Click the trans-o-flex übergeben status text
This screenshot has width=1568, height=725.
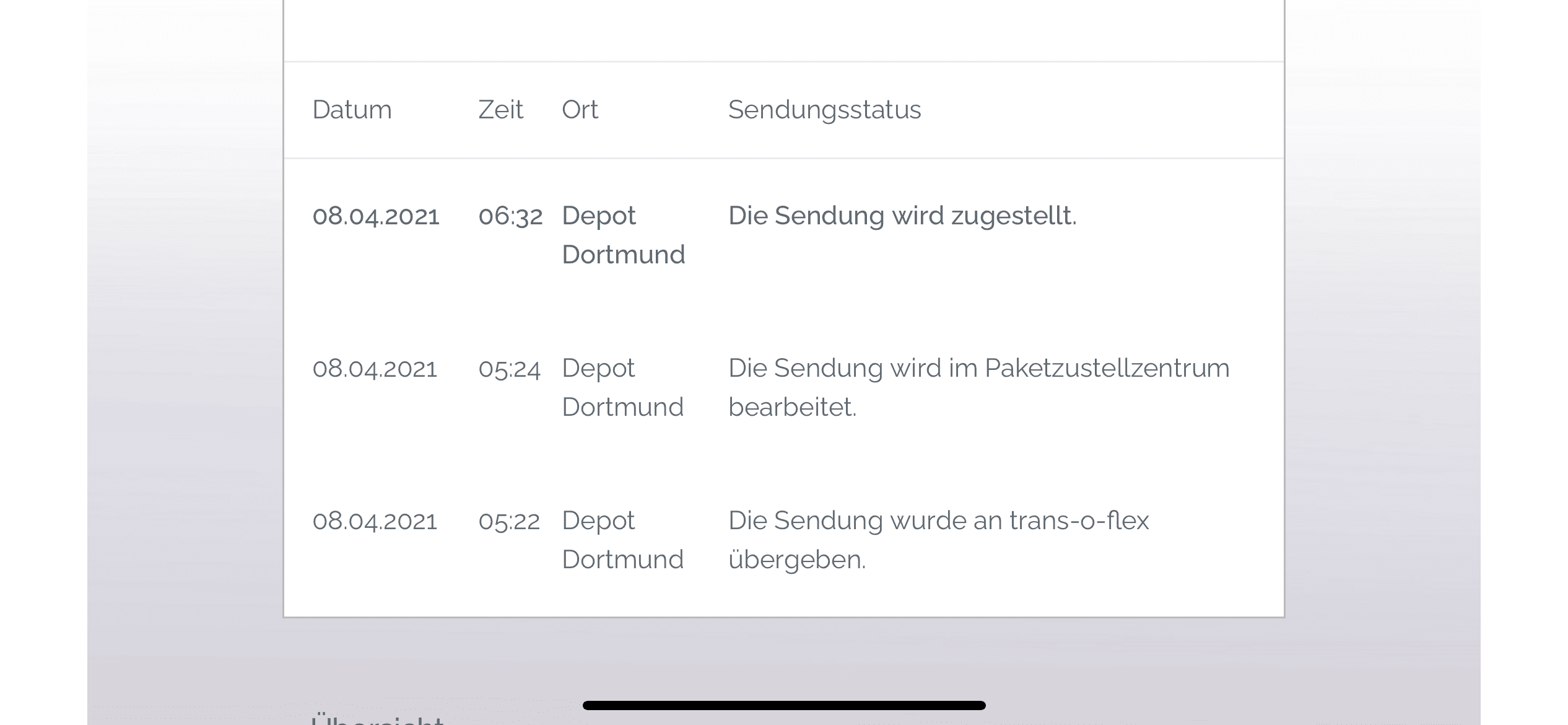coord(939,540)
